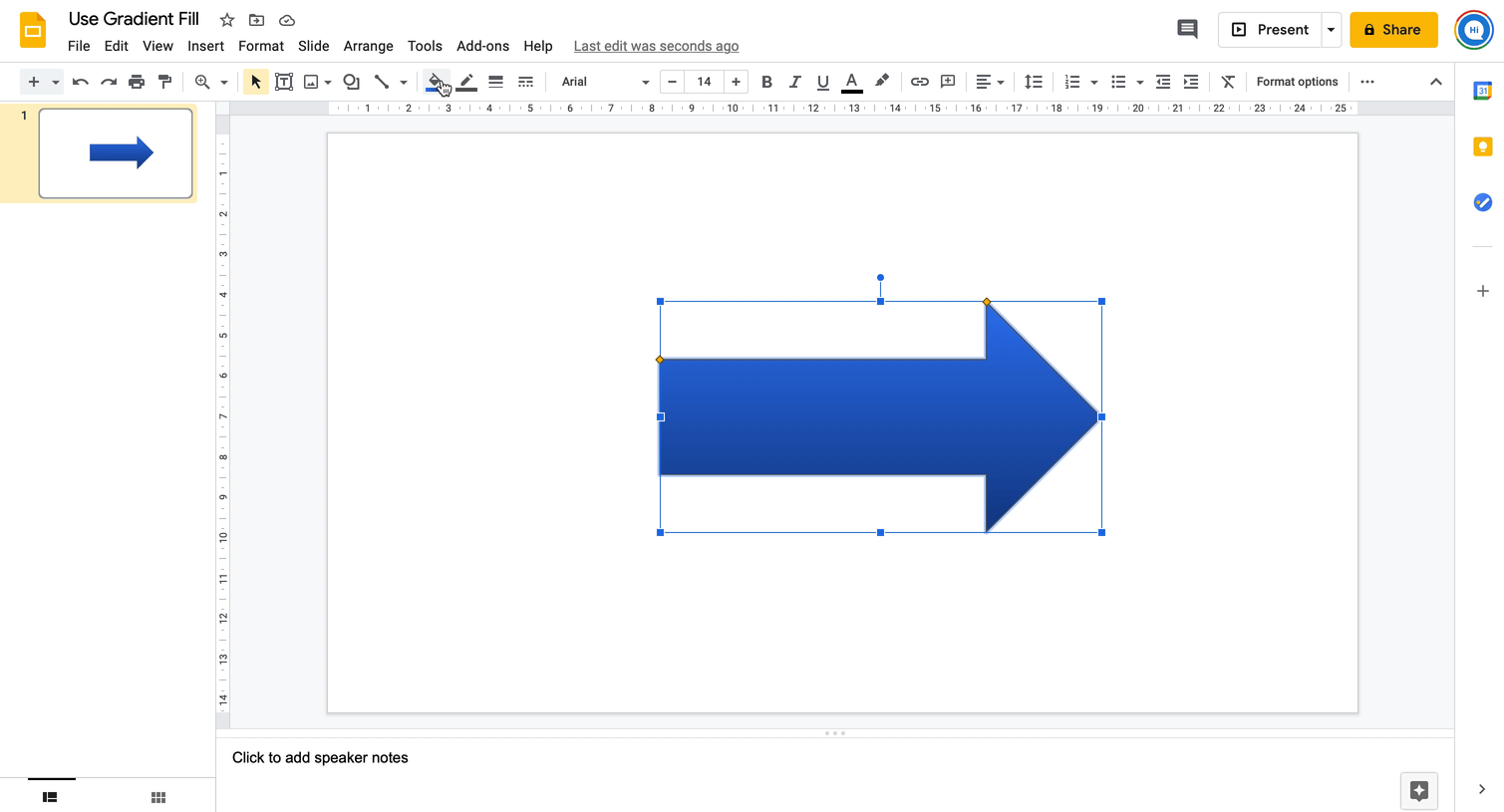This screenshot has height=812, width=1504.
Task: Open the Fill color tool
Action: coord(436,82)
